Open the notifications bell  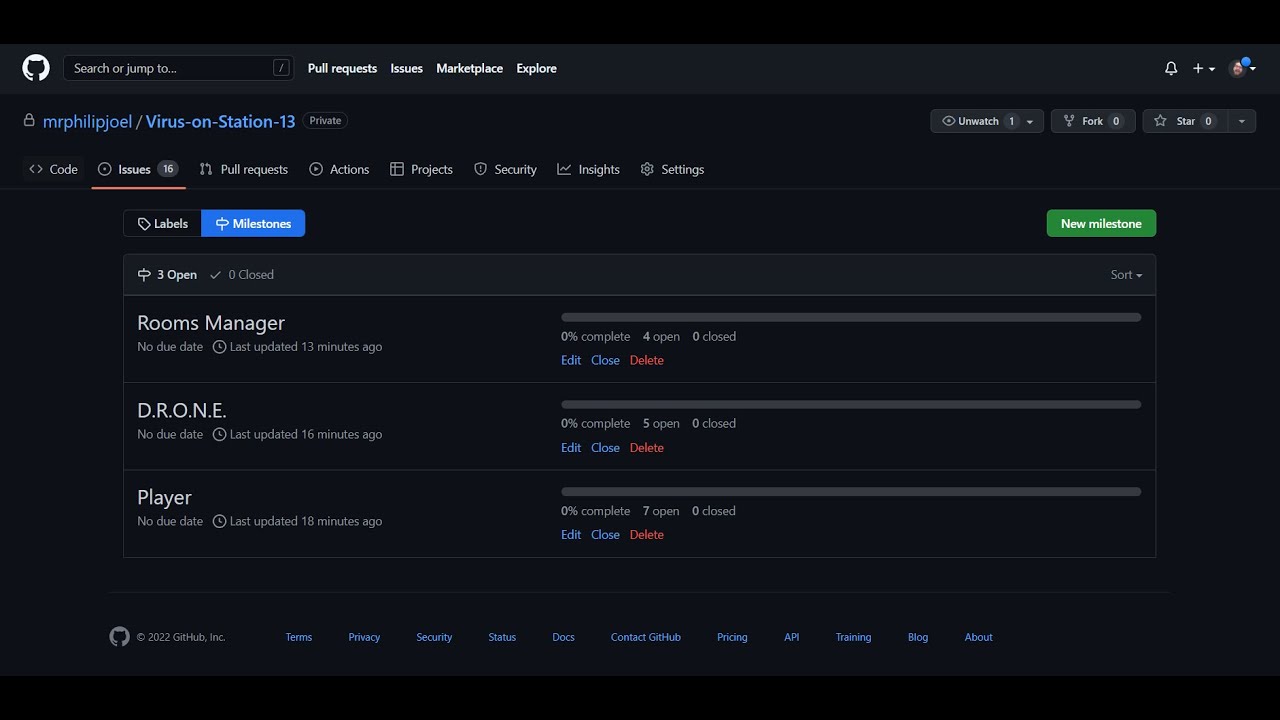coord(1171,68)
